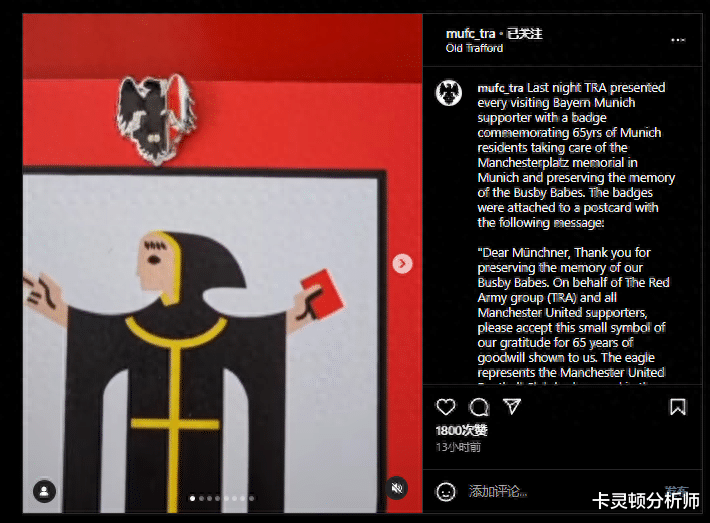Open comments via speech bubble icon
This screenshot has width=710, height=523.
coord(479,407)
